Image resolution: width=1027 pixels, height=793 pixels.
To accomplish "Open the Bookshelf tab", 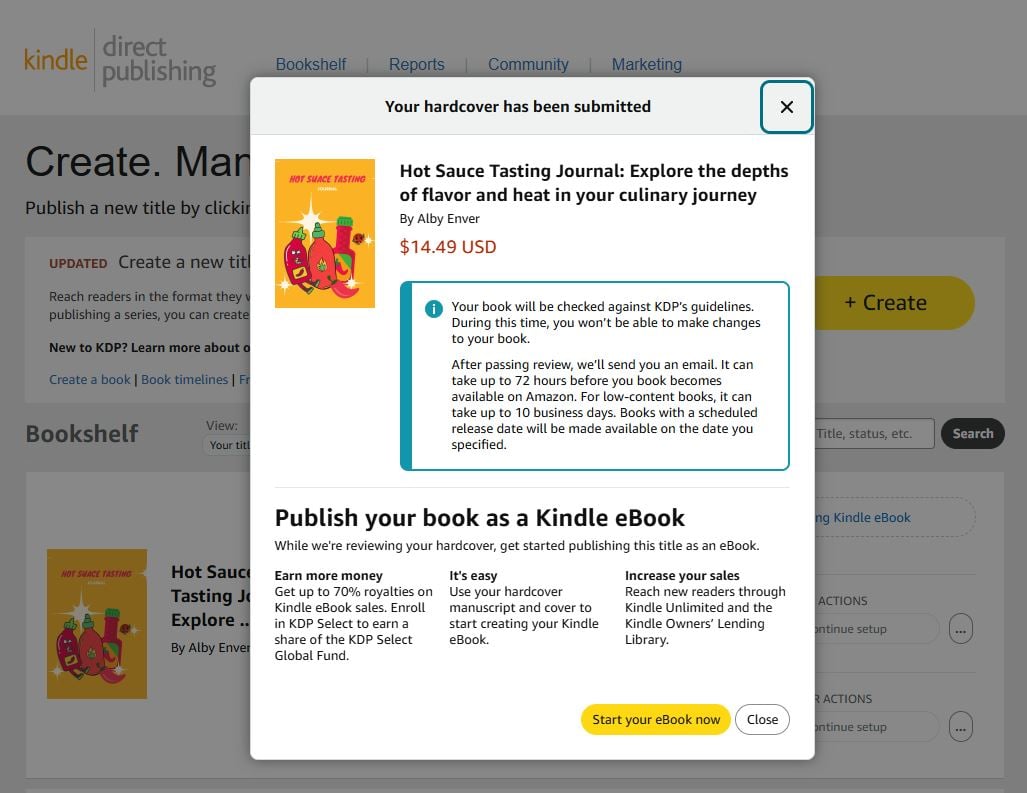I will pos(311,64).
